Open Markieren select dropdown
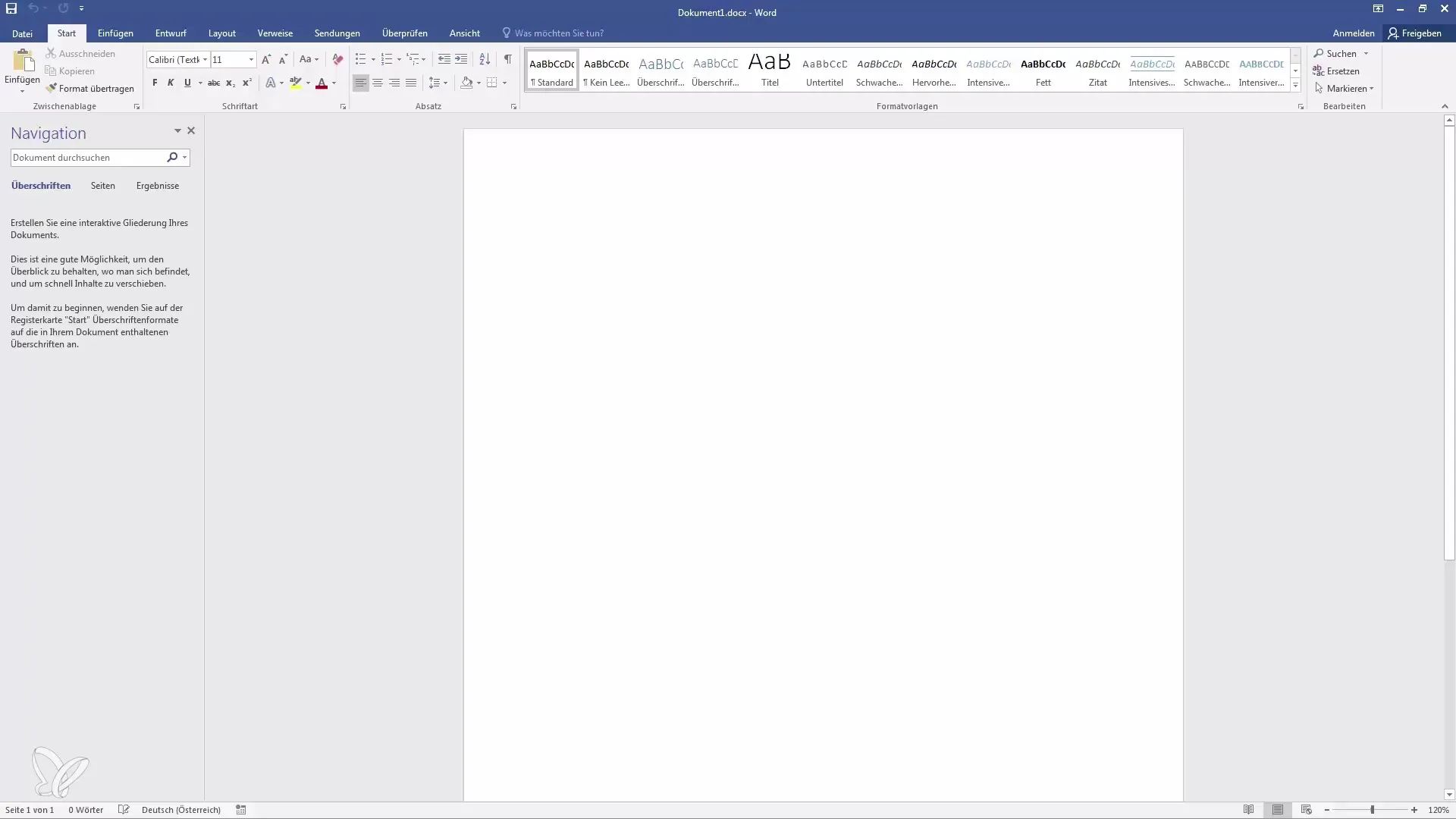 coord(1344,88)
